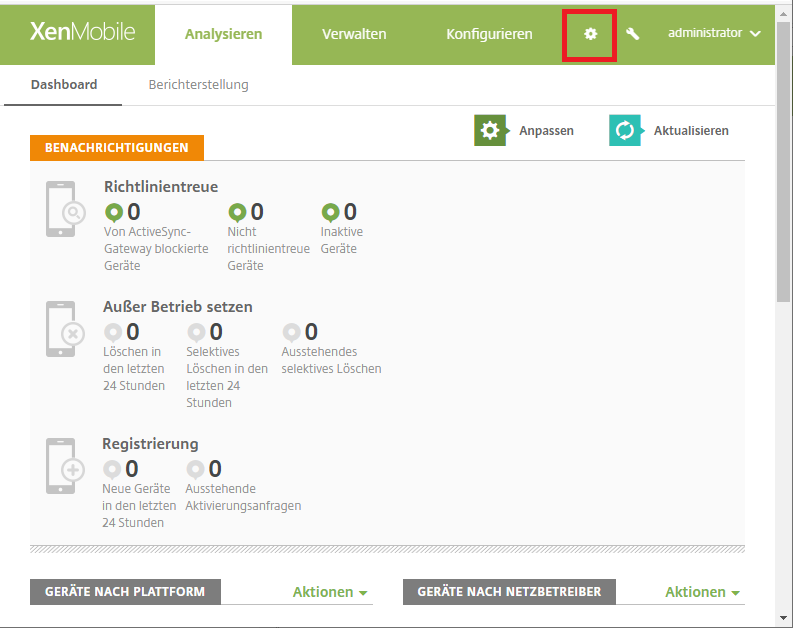The image size is (793, 628).
Task: Open the Berichterstellung subtab
Action: pyautogui.click(x=198, y=85)
